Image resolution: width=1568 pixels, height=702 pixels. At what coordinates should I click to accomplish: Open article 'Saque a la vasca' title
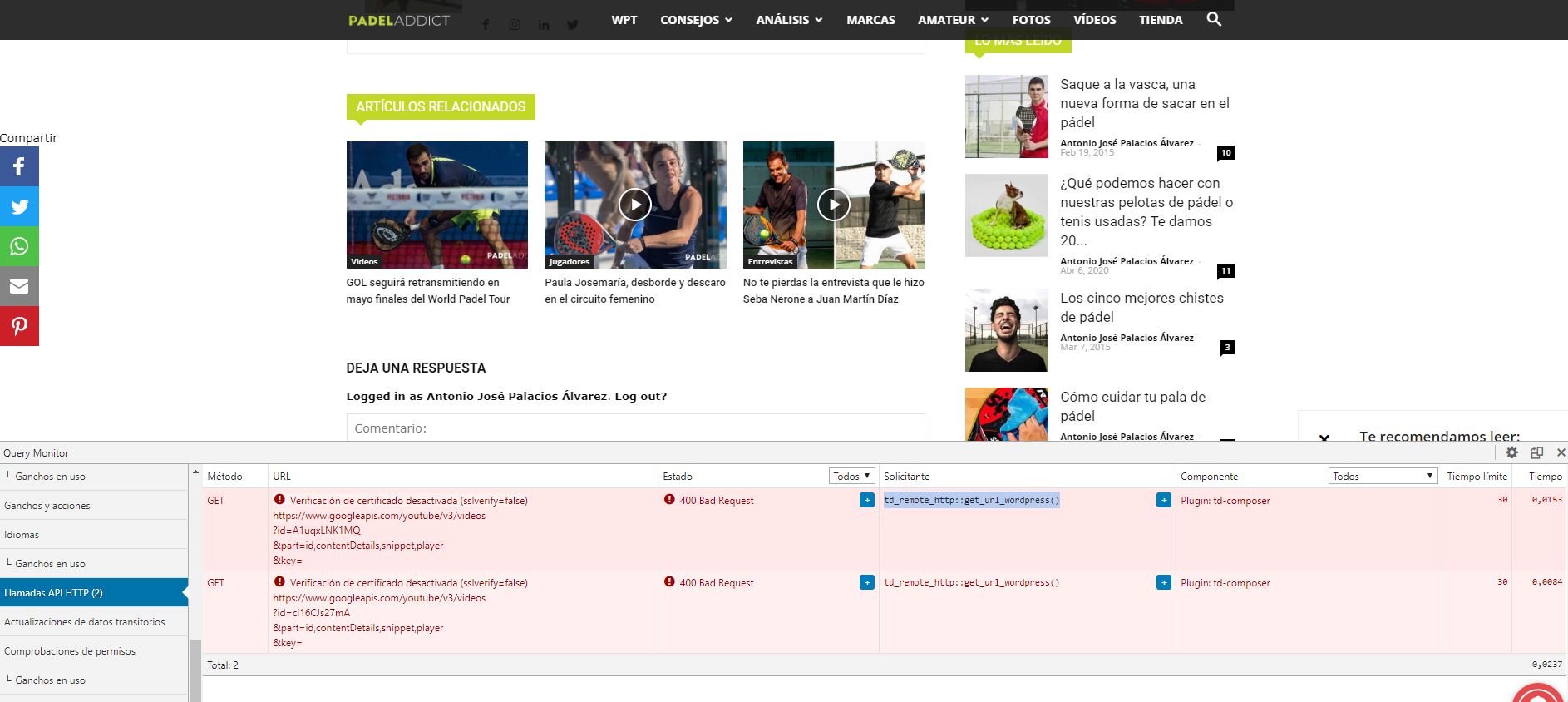1145,103
